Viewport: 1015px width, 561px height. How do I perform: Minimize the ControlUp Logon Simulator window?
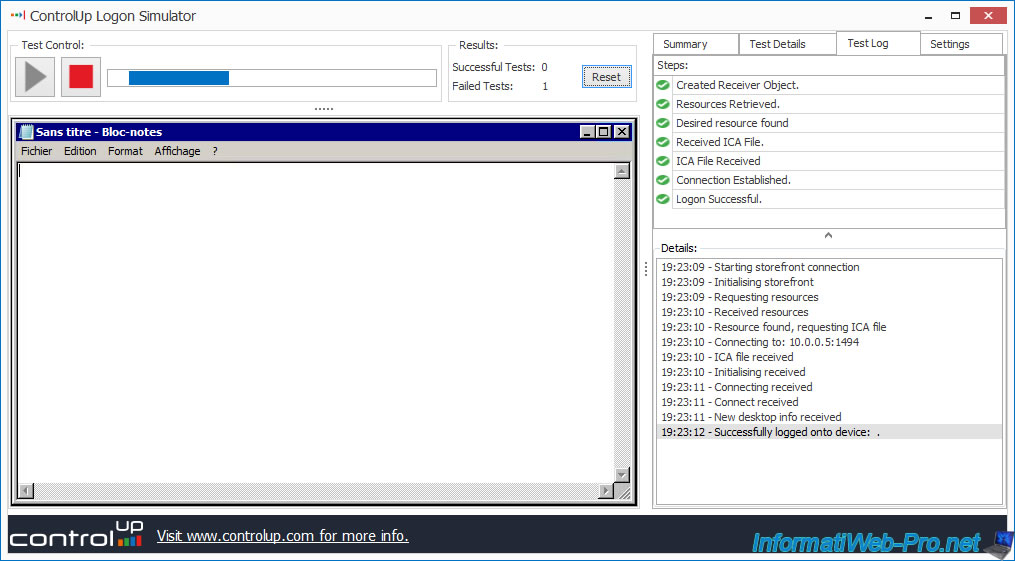pos(929,16)
